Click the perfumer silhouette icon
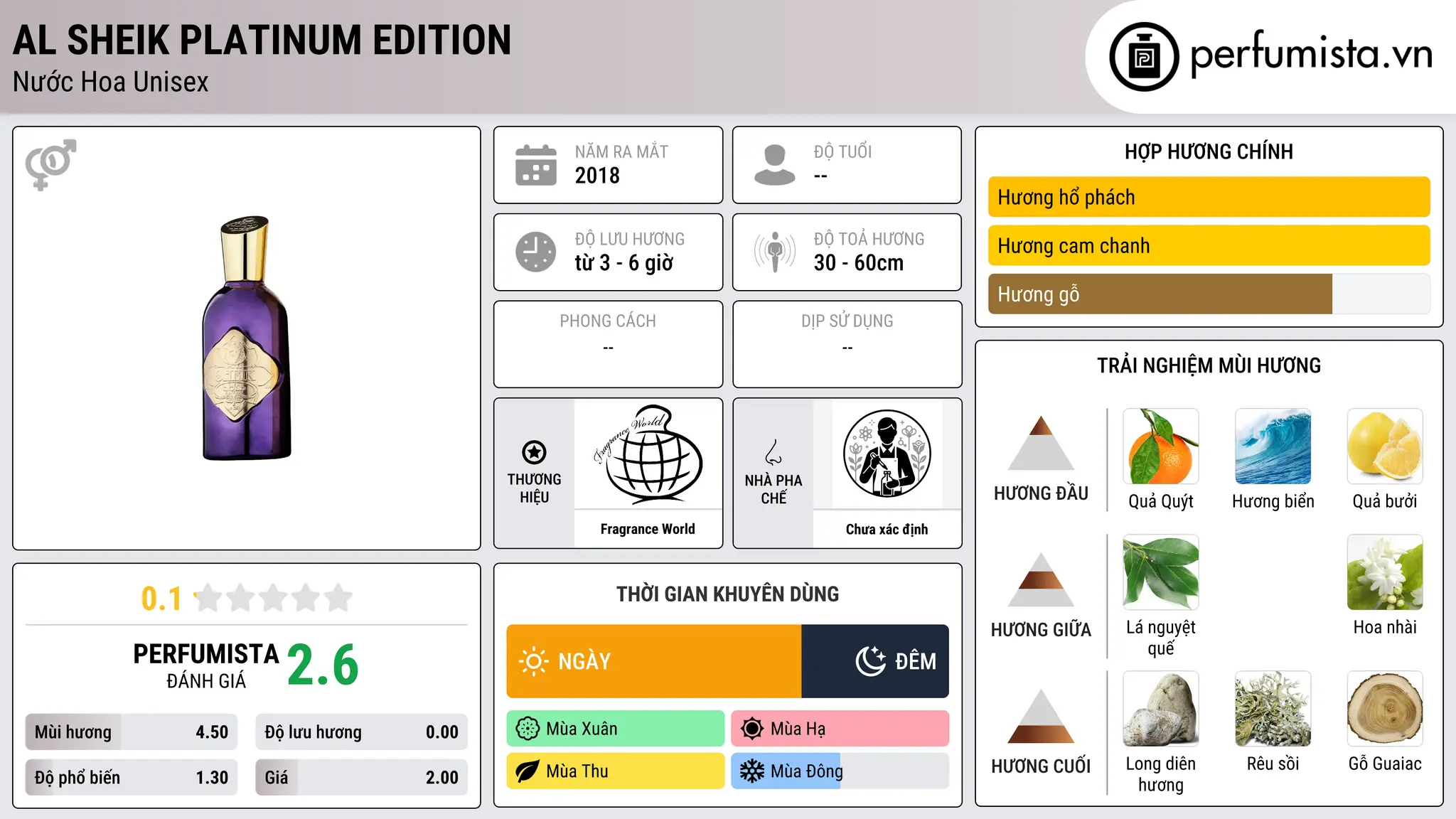This screenshot has height=819, width=1456. coord(887,454)
